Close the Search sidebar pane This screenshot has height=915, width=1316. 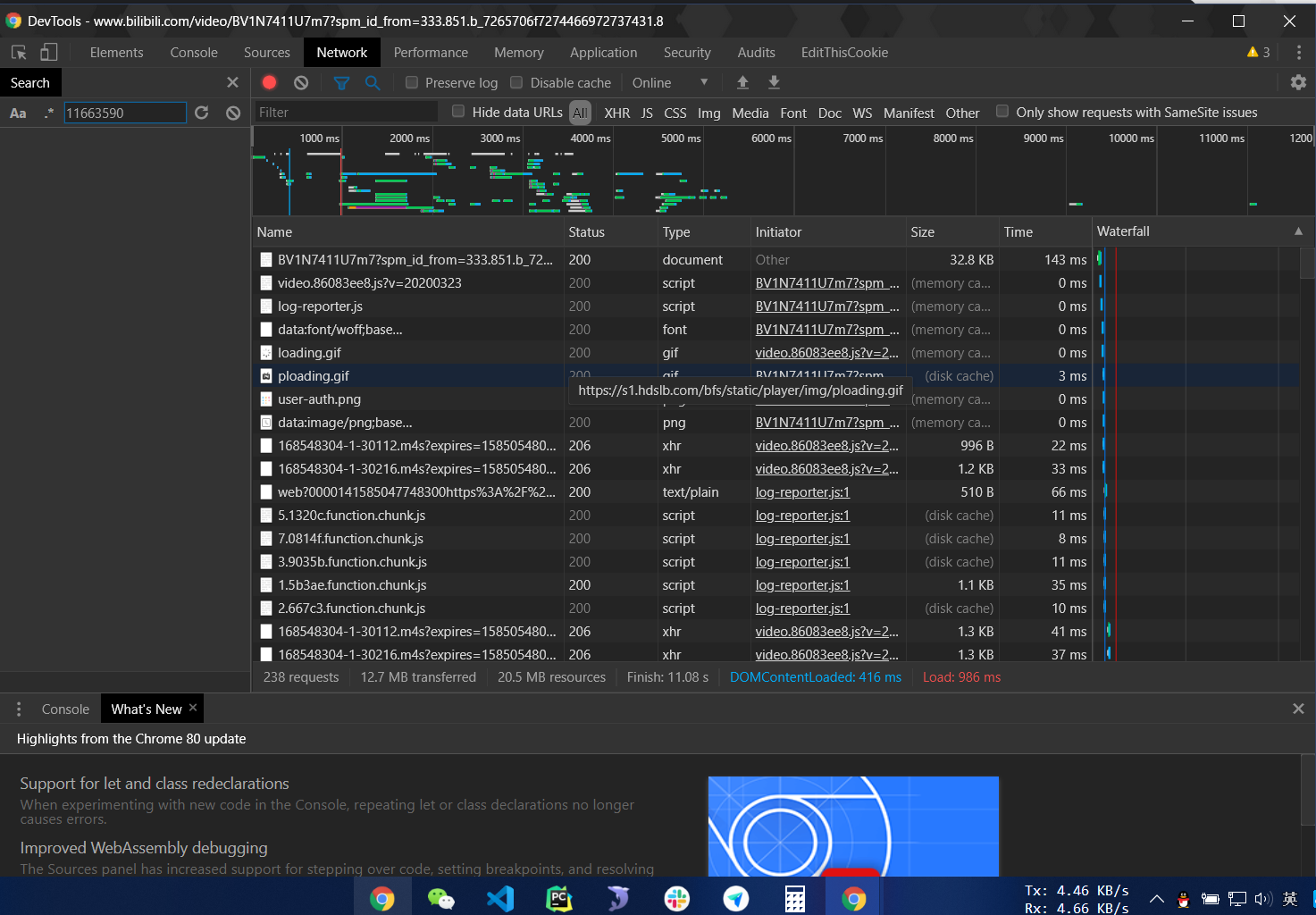pos(232,82)
